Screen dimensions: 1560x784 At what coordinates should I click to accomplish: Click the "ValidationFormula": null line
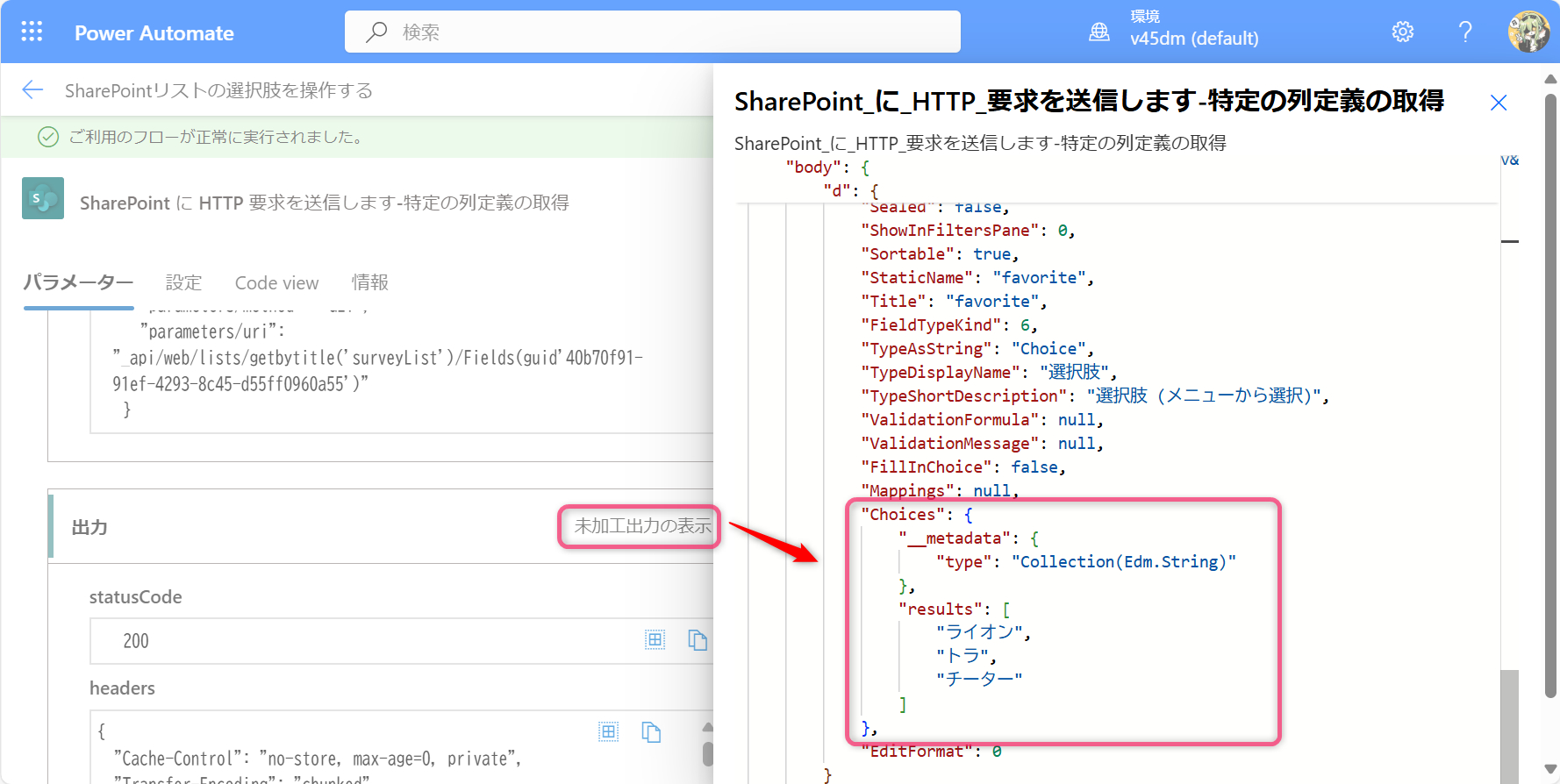[x=982, y=420]
